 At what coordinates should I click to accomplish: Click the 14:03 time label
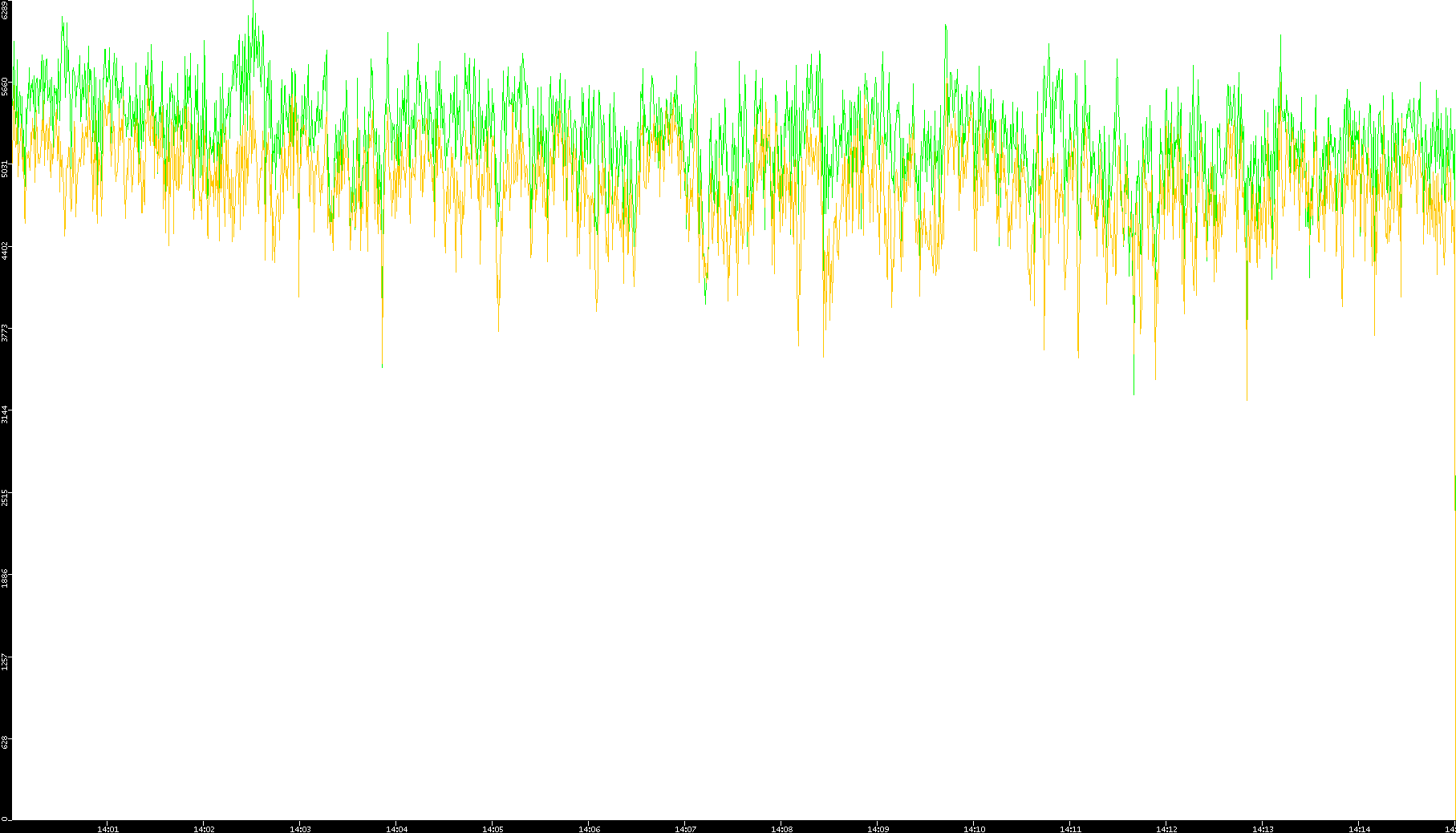300,828
